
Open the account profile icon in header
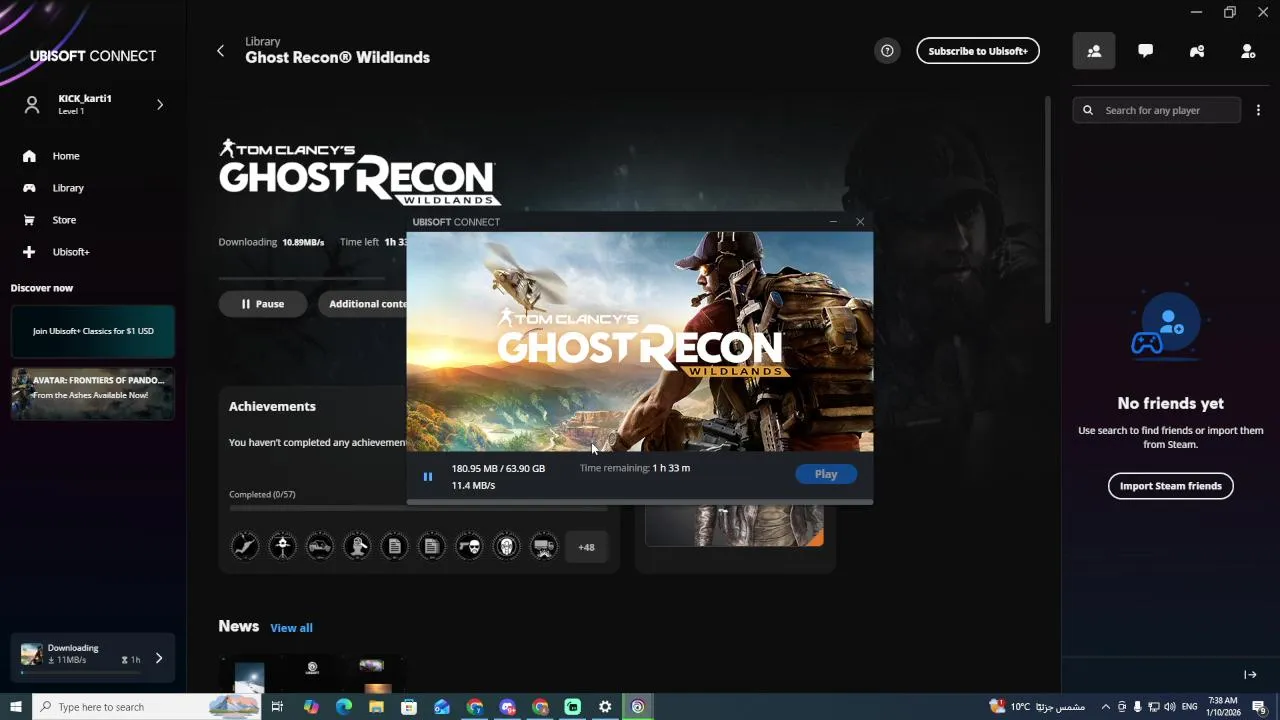click(x=1248, y=51)
